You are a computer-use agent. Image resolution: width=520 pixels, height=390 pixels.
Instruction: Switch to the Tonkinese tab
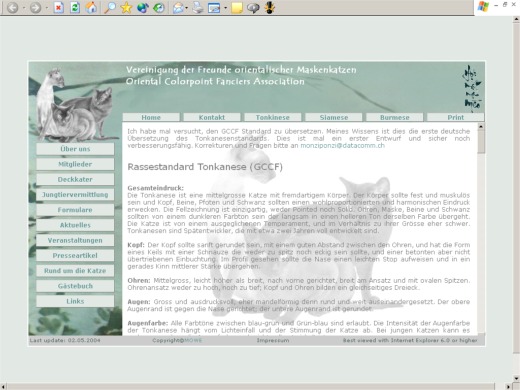tap(273, 117)
